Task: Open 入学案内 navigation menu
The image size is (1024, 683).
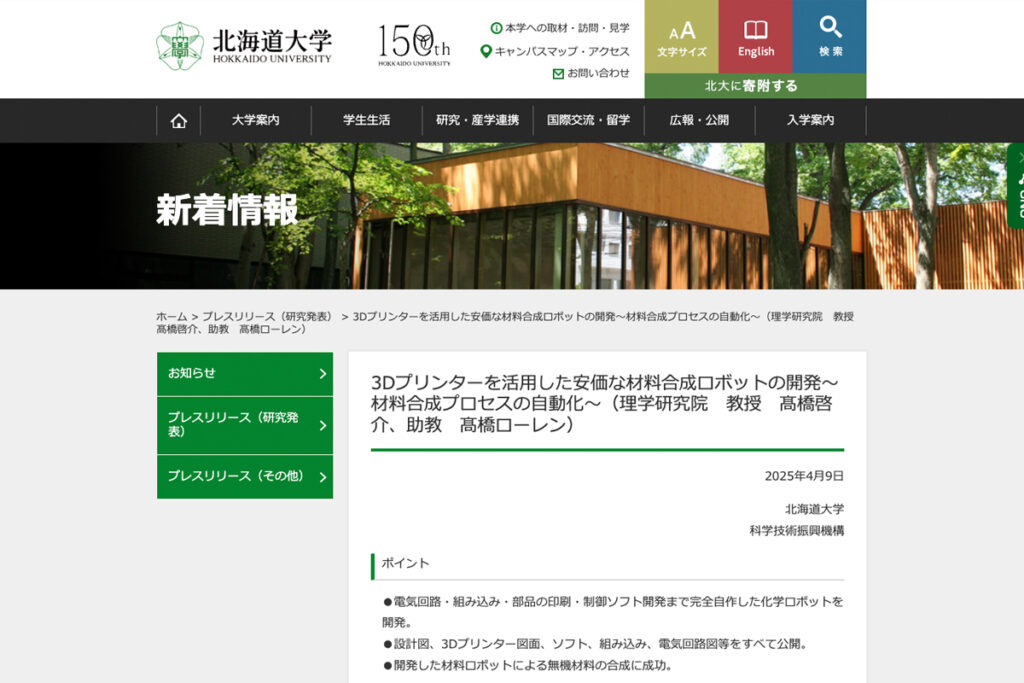Action: point(810,121)
